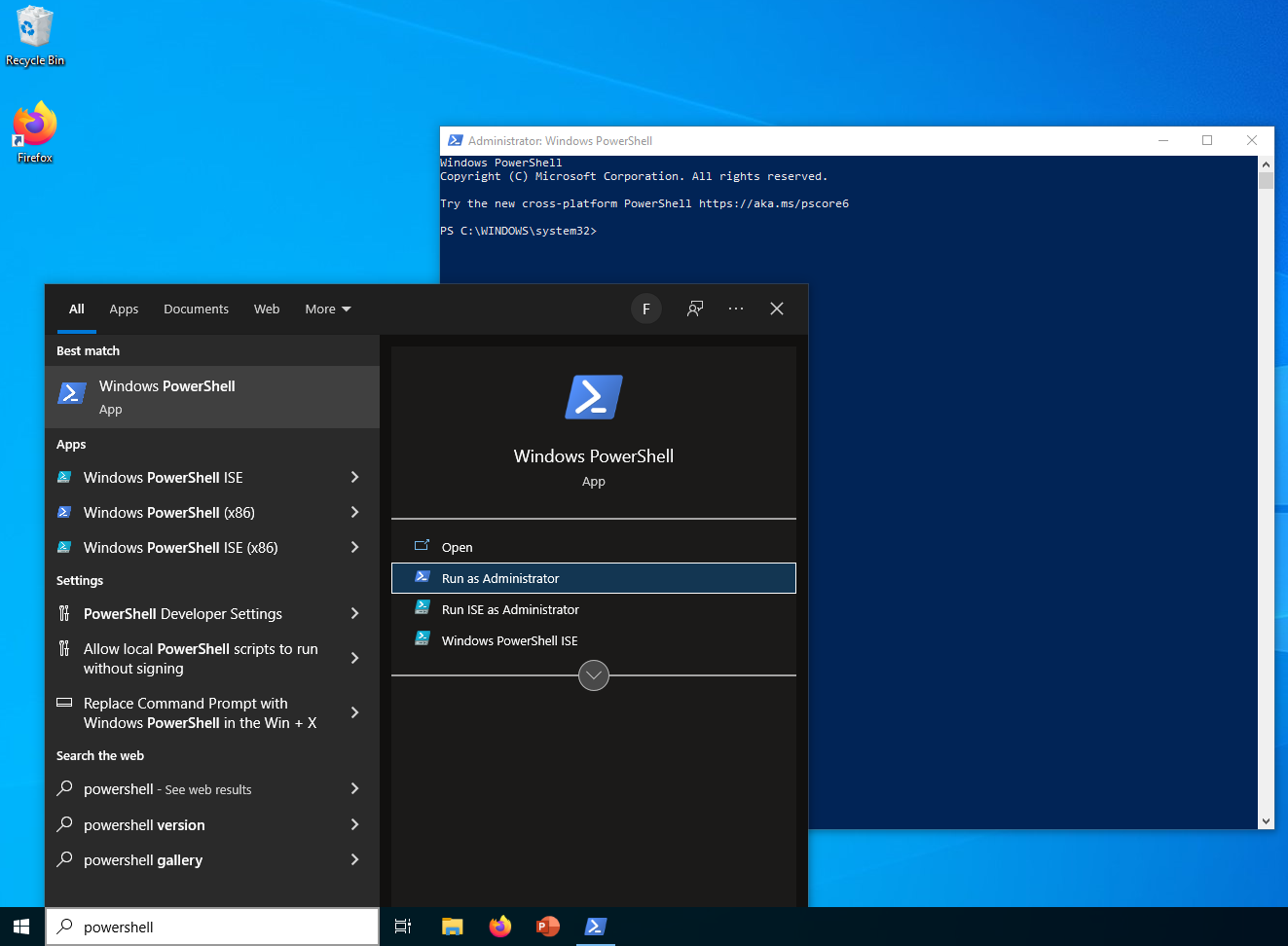Viewport: 1288px width, 946px height.
Task: Maximize the PowerShell window
Action: click(x=1207, y=140)
